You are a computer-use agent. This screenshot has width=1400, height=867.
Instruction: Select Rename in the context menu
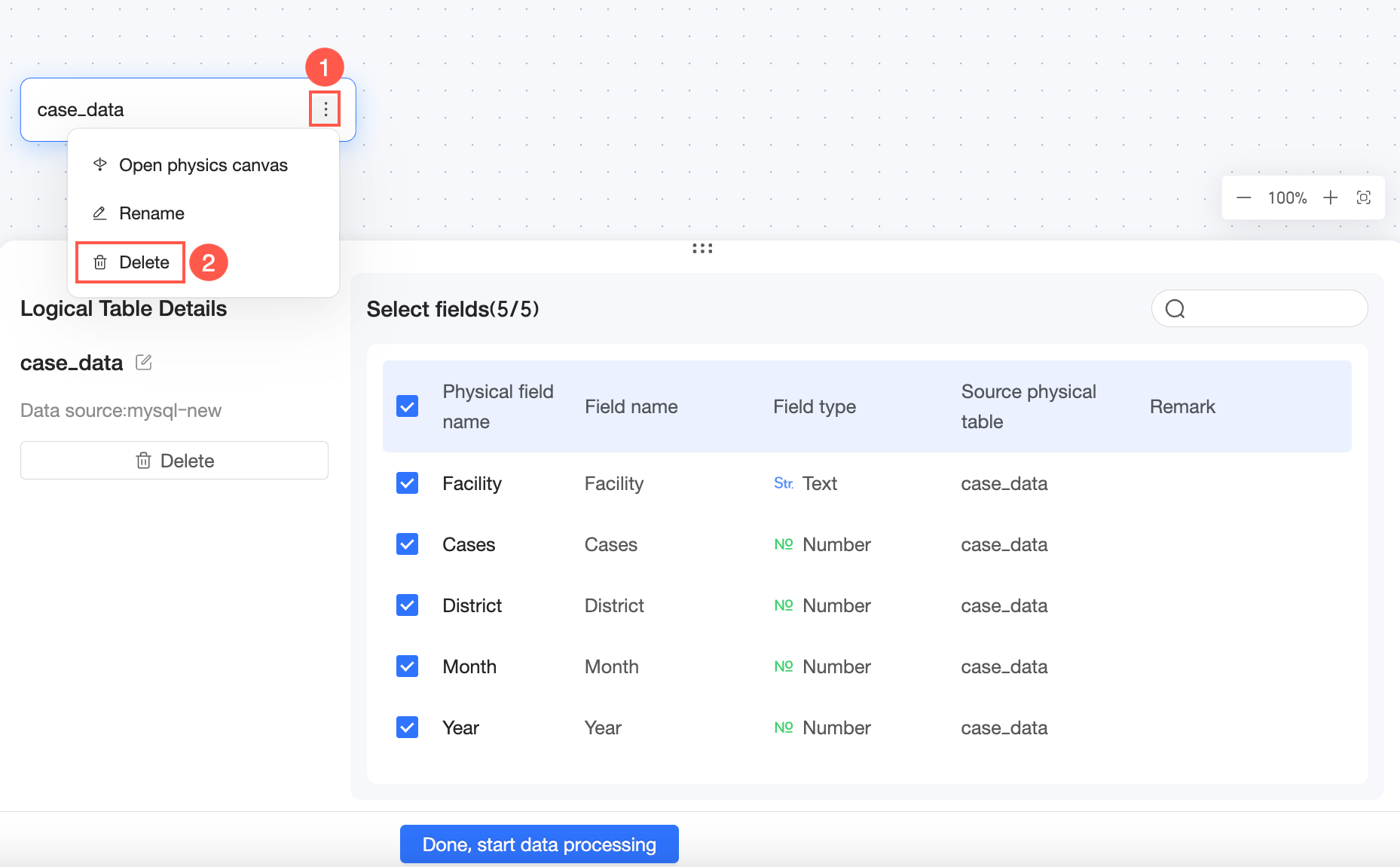(203, 213)
